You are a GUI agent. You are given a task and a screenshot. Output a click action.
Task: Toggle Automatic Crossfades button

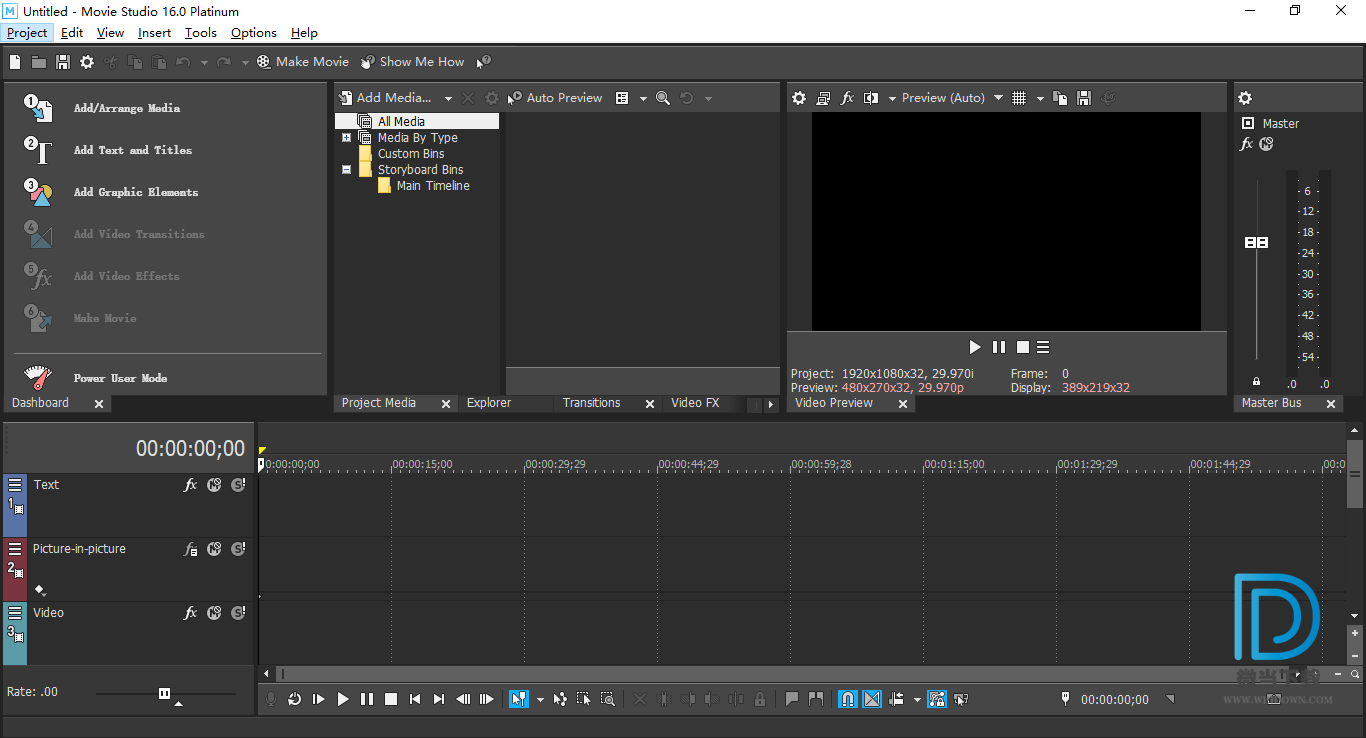click(872, 699)
